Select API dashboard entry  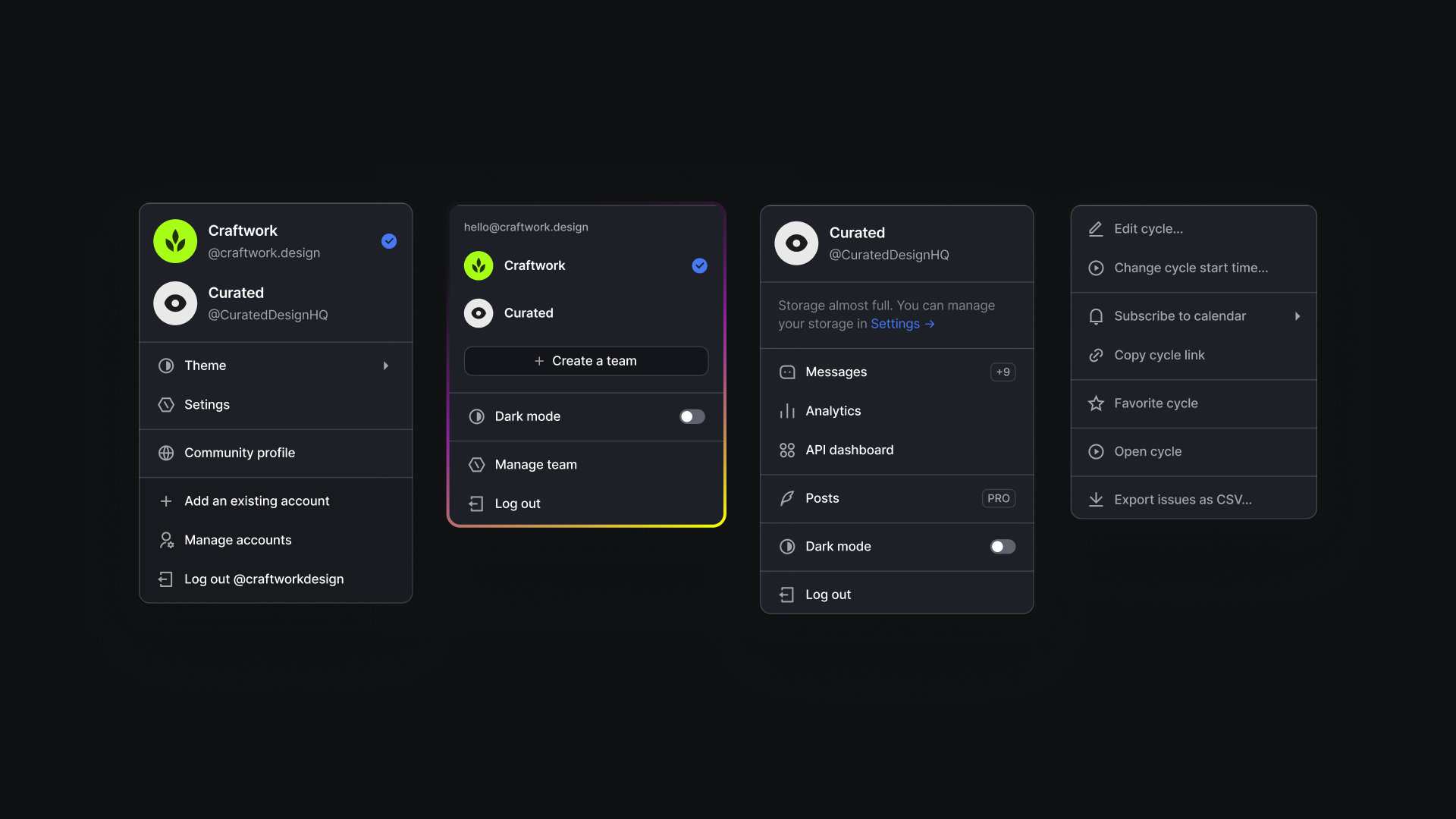click(897, 450)
